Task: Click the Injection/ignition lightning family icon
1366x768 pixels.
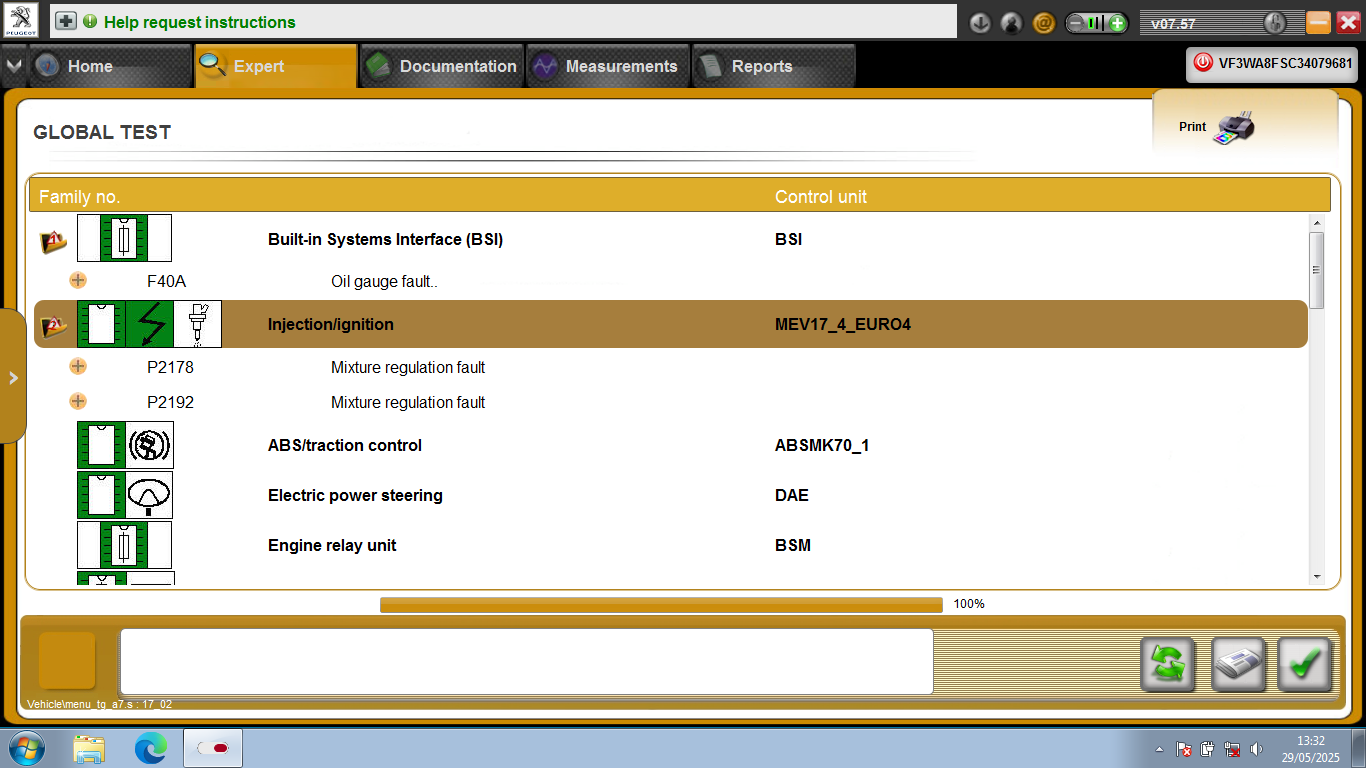Action: pos(149,324)
